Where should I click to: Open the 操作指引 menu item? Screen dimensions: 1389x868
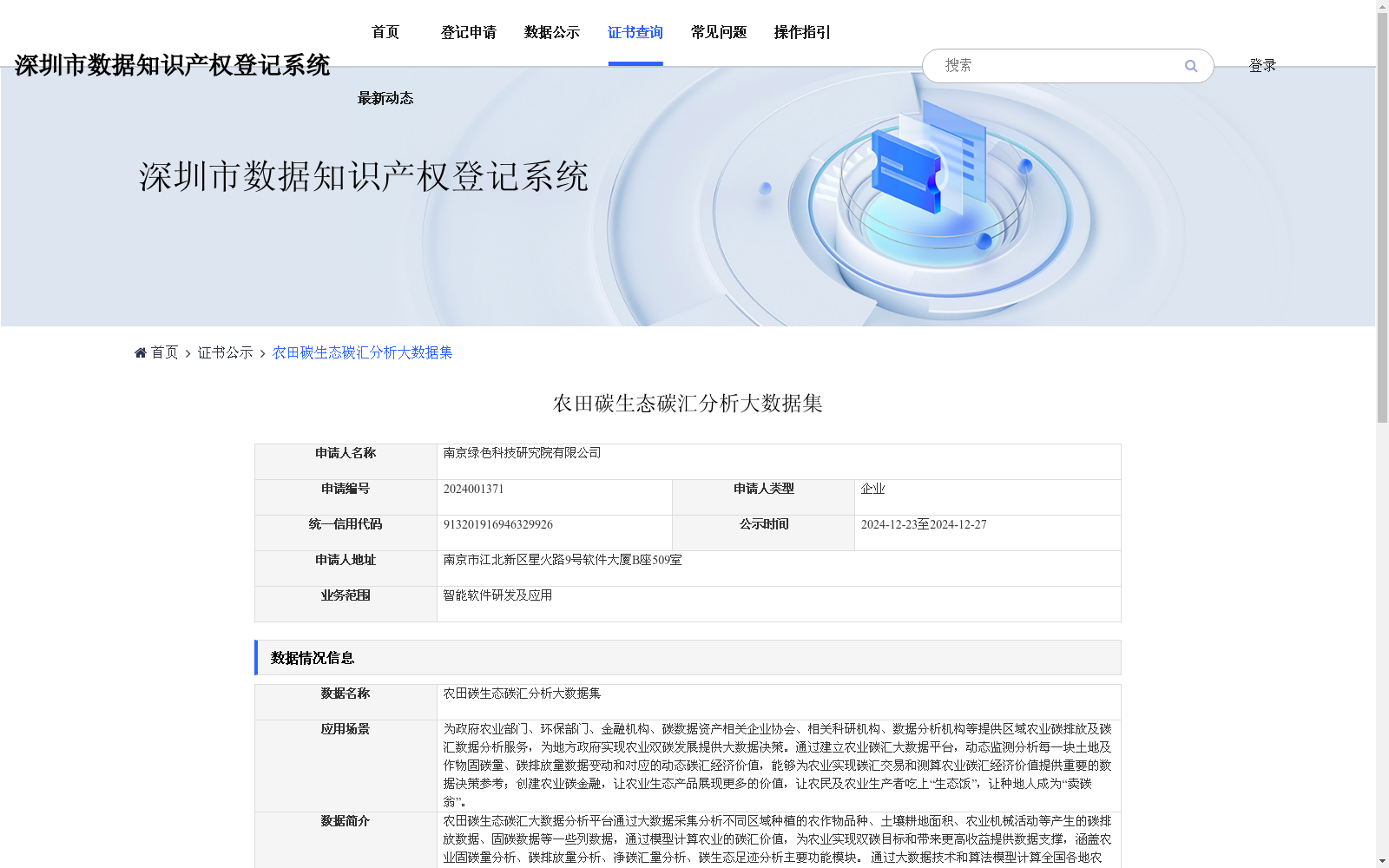(802, 32)
